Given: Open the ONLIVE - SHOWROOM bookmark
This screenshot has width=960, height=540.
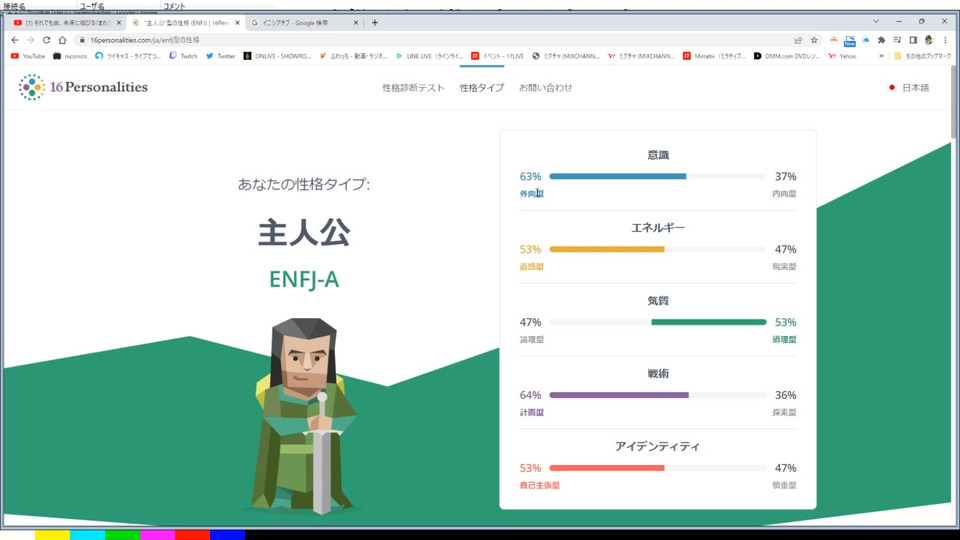Looking at the screenshot, I should (x=277, y=56).
